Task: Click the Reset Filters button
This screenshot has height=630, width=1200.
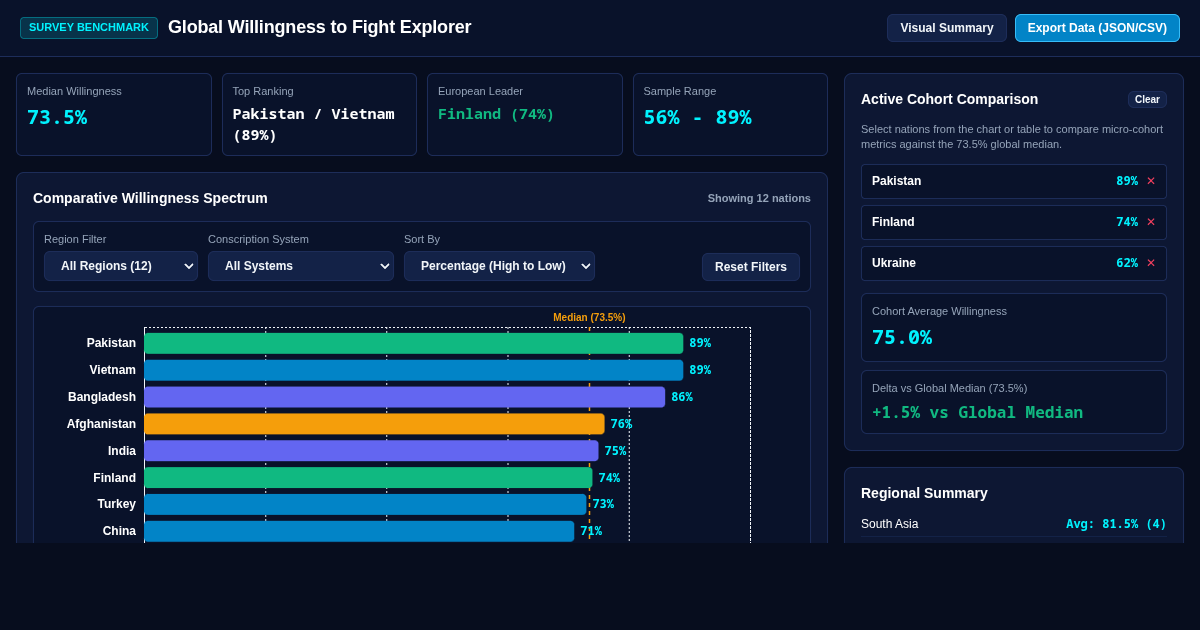Action: click(751, 267)
